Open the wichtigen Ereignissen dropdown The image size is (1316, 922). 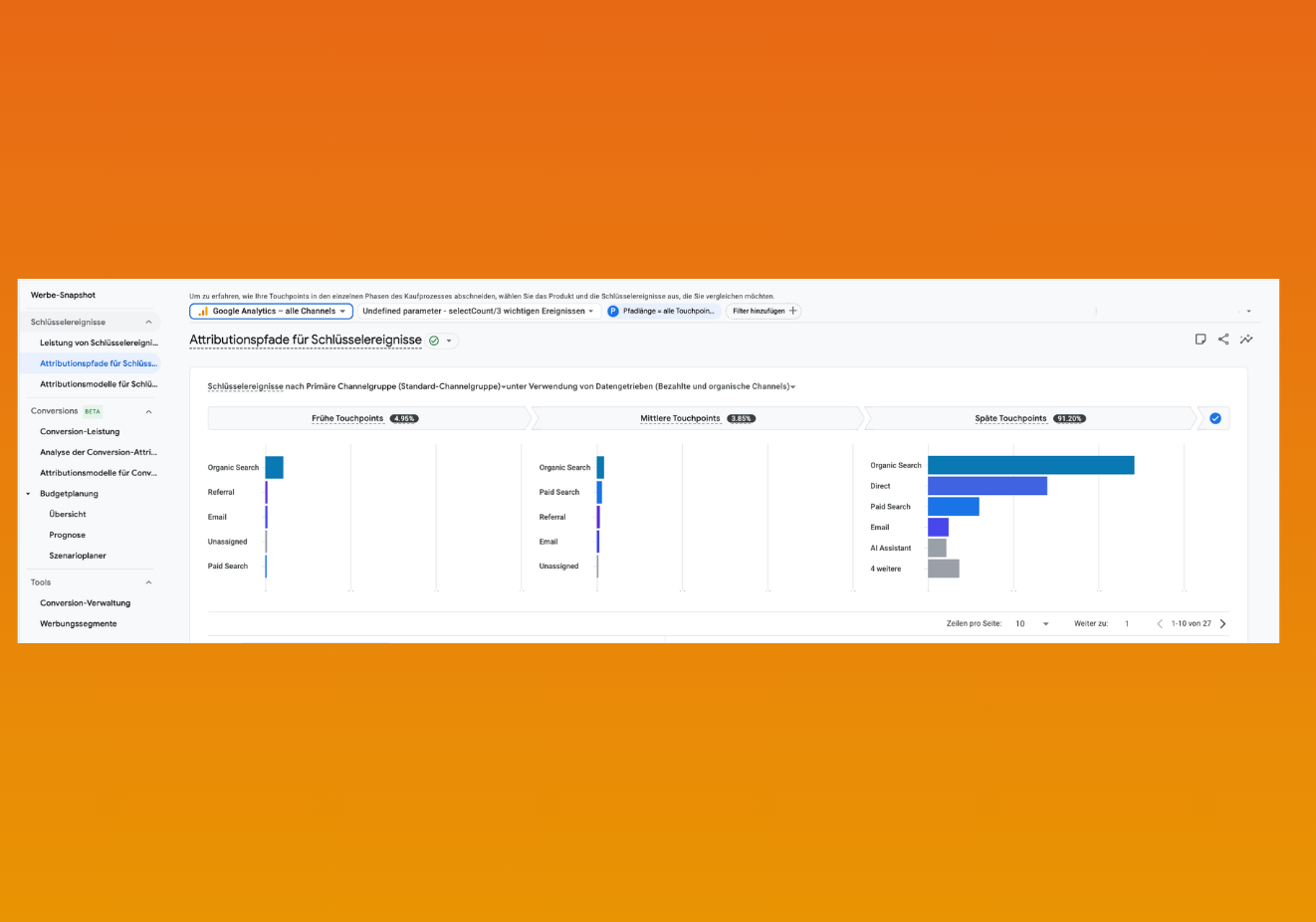(478, 312)
